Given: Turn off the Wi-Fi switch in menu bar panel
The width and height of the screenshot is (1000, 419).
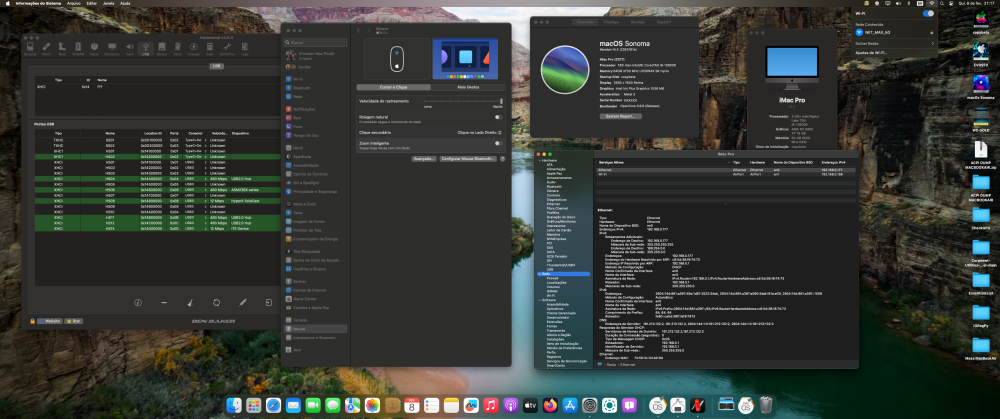Looking at the screenshot, I should [928, 13].
